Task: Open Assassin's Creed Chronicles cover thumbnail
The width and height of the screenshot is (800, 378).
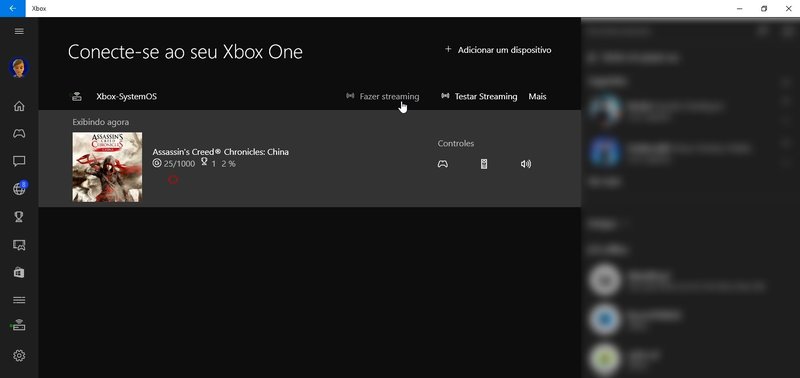Action: pos(107,167)
